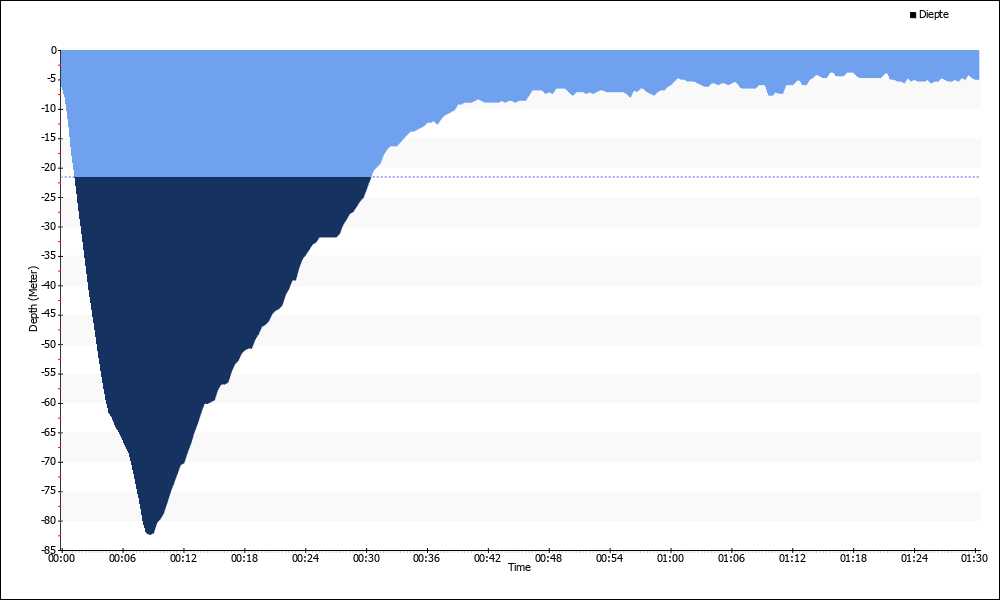Click the -80 depth axis label
The image size is (1000, 600).
pos(49,520)
